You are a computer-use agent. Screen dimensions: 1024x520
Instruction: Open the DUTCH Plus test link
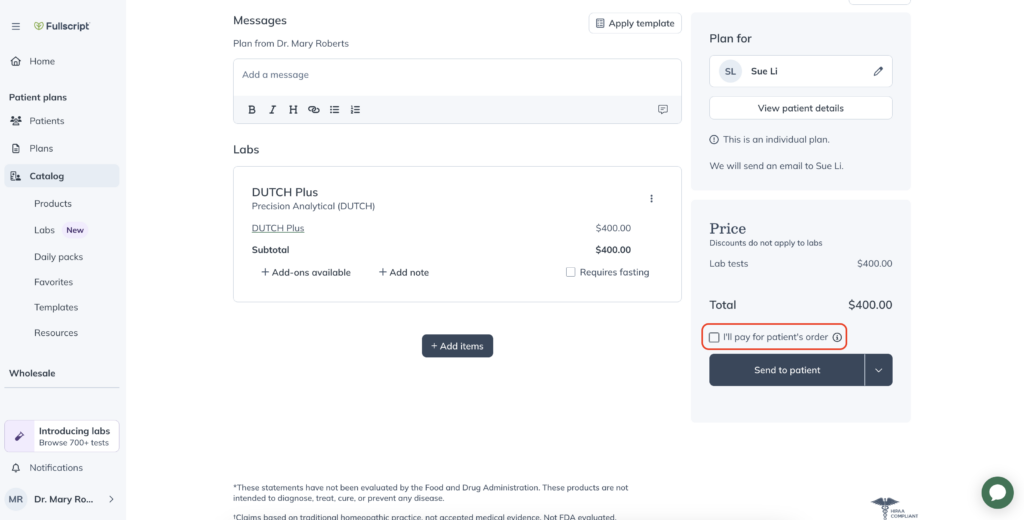click(278, 229)
